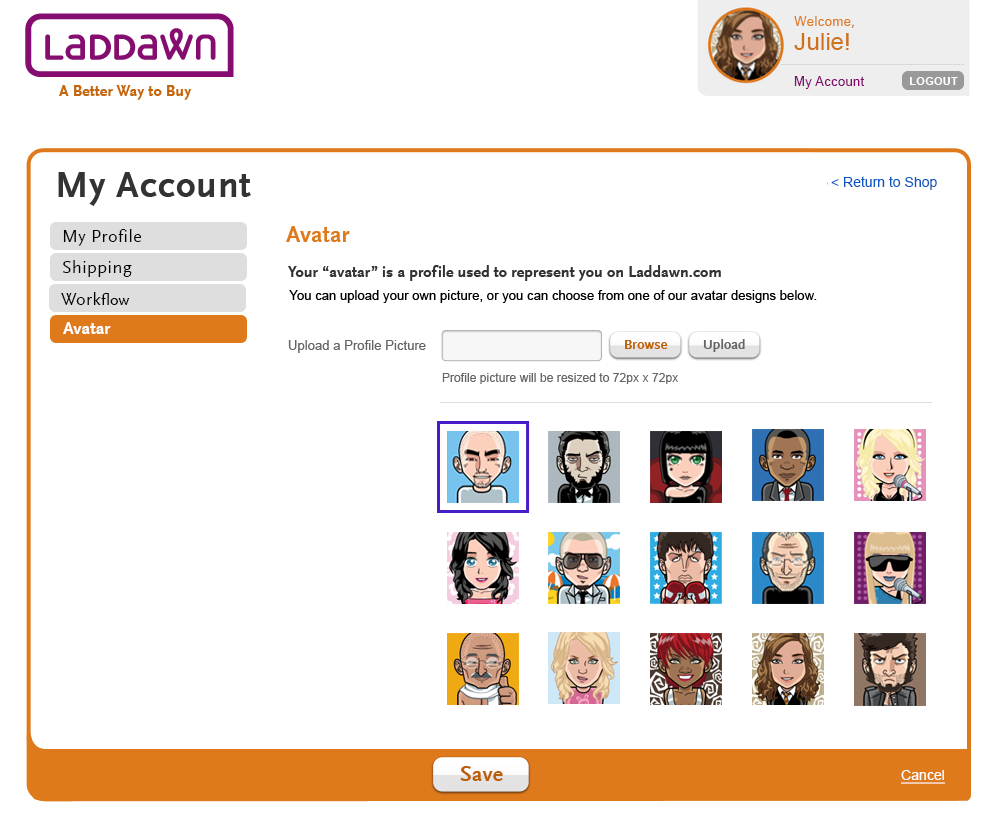This screenshot has width=999, height=819.
Task: Pick the black-haired woman avatar with green eyes
Action: click(686, 467)
